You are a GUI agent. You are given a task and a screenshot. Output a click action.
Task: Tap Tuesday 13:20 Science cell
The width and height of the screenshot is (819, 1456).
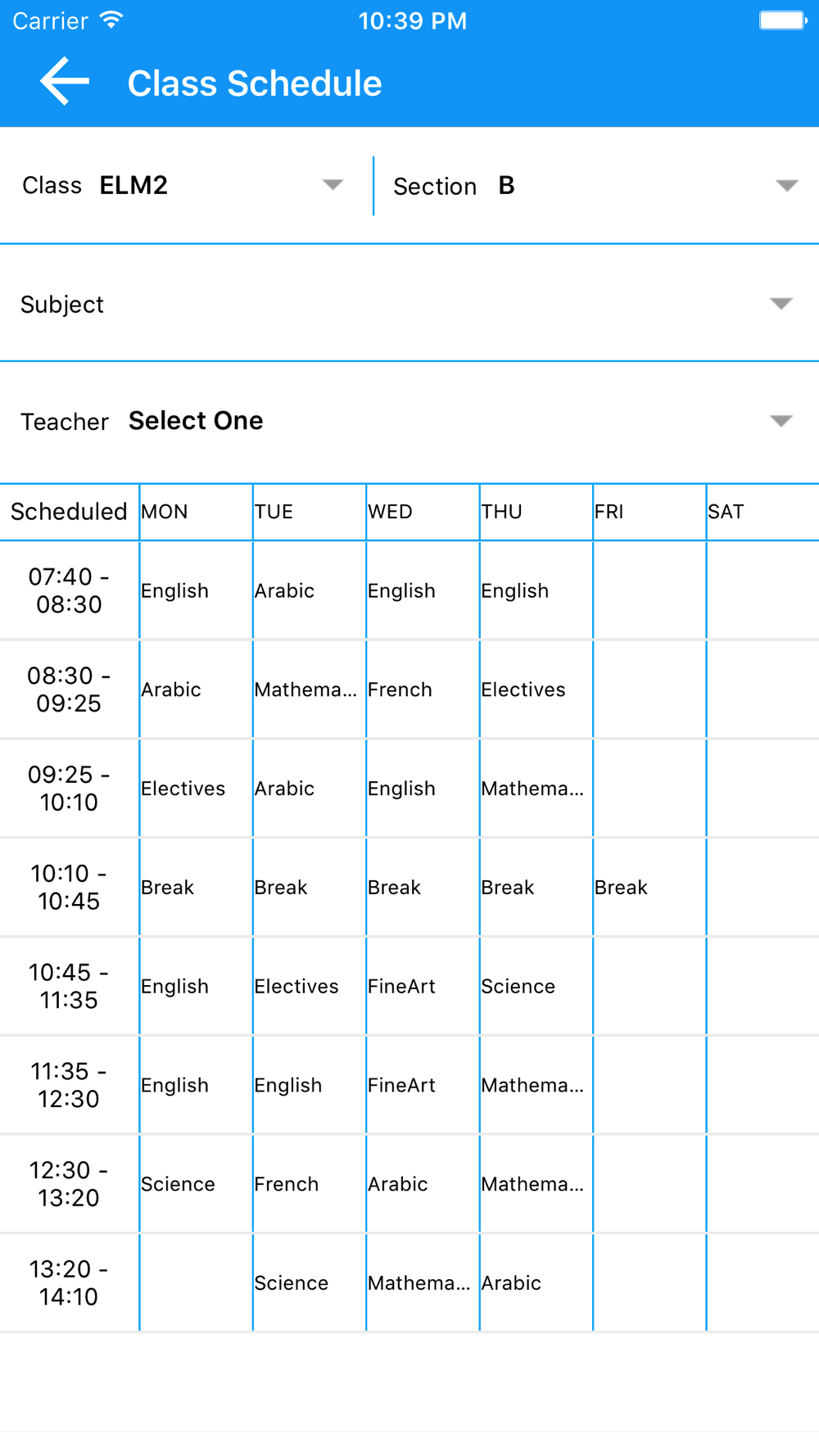[310, 1282]
